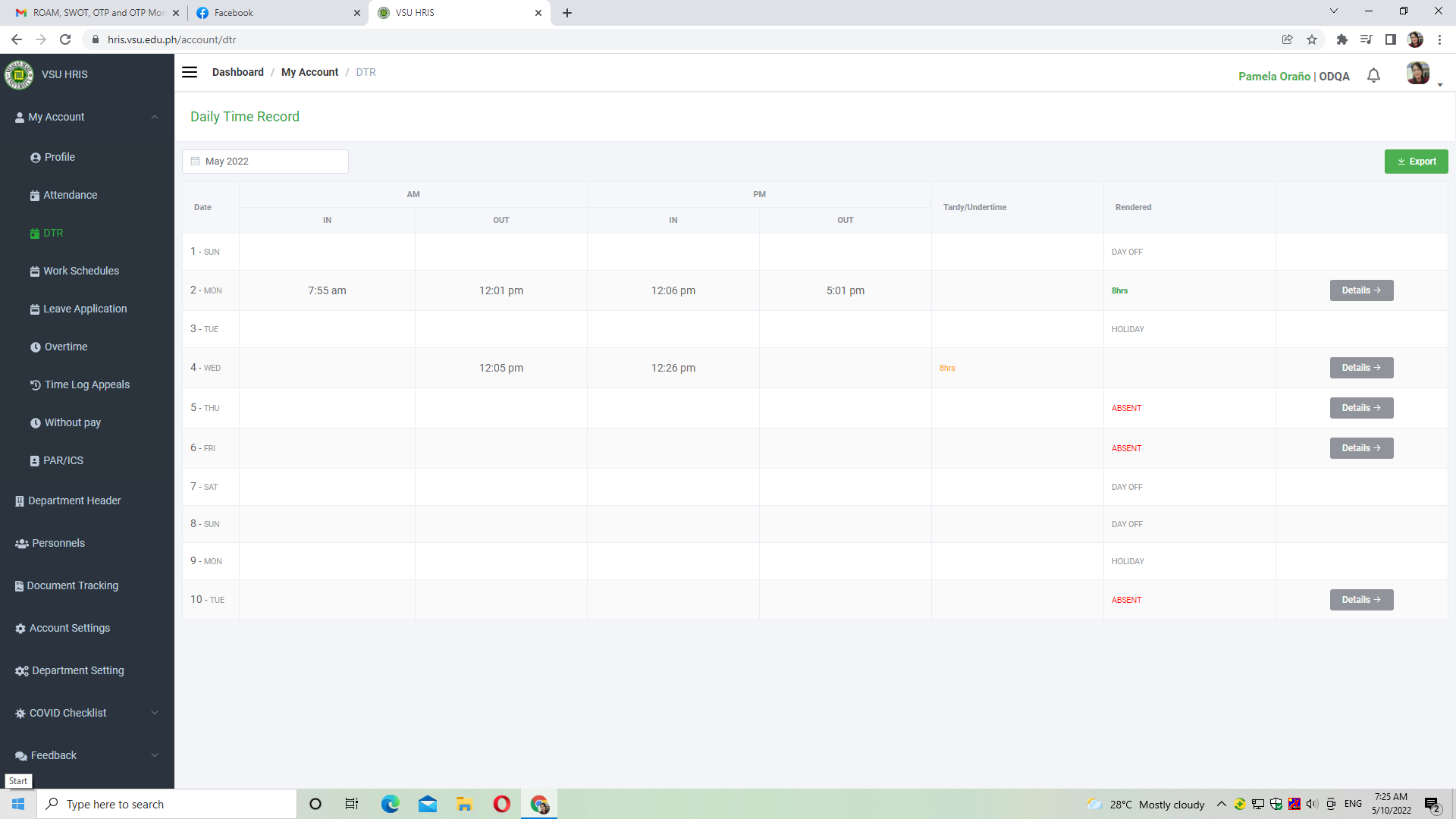This screenshot has height=819, width=1456.
Task: Open Department Setting page
Action: 77,670
